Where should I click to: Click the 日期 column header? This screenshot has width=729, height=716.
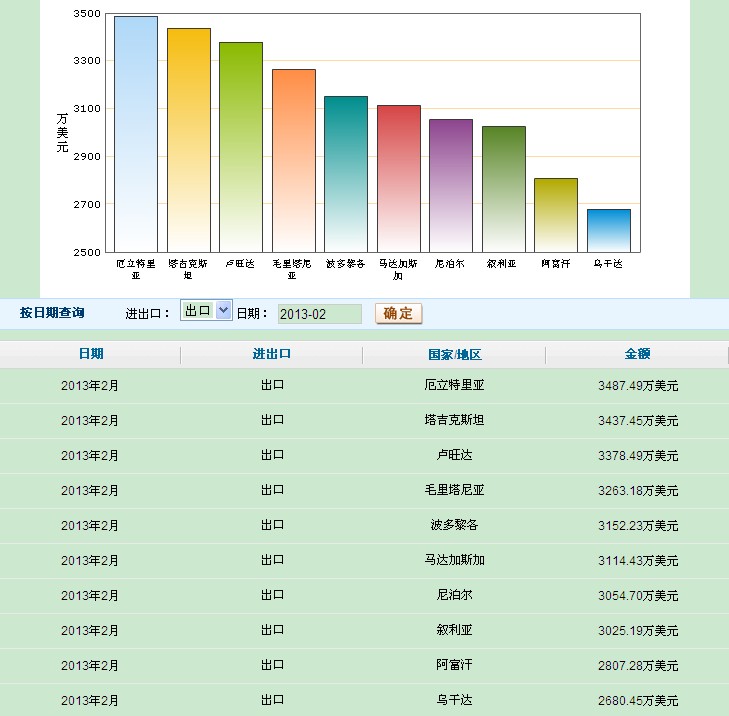[91, 354]
